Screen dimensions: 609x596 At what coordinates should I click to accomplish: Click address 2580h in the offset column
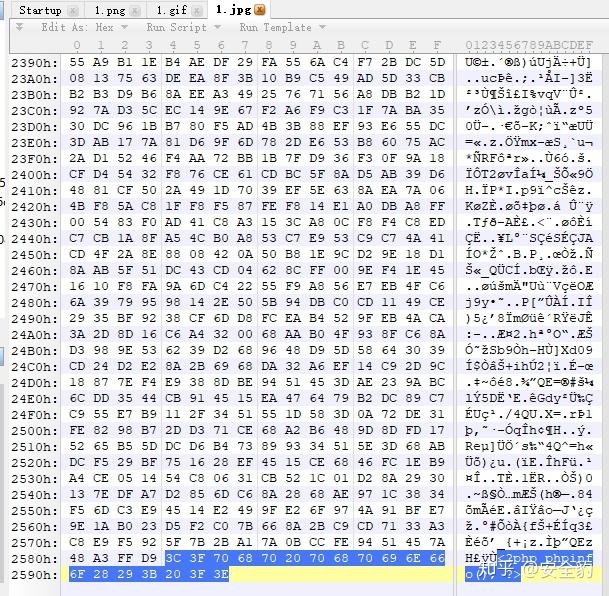(x=34, y=559)
